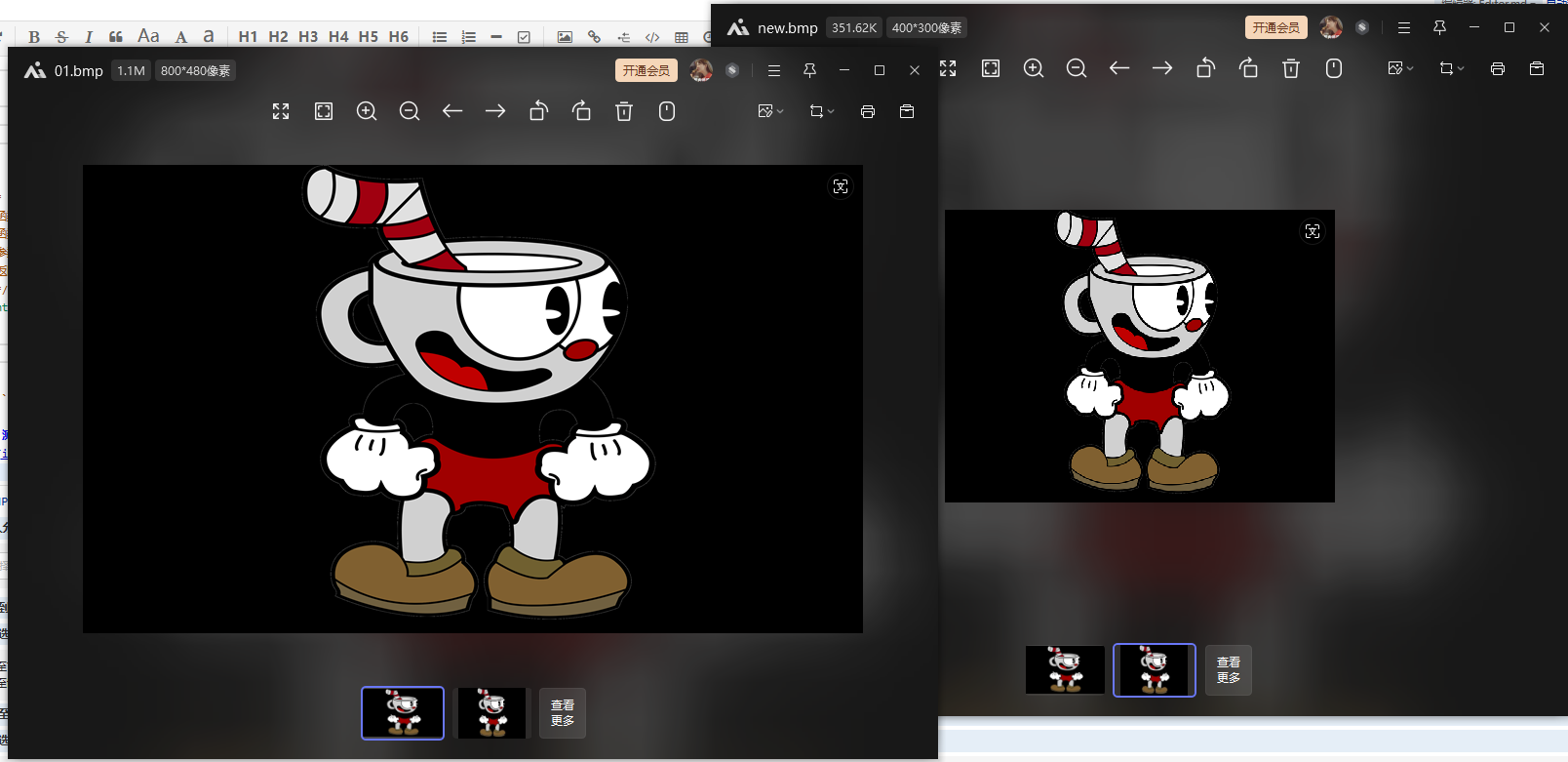
Task: Open image edit dropdown in new.bmp window
Action: click(x=1400, y=68)
